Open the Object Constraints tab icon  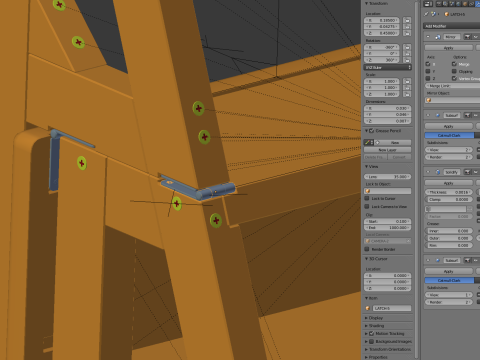[471, 4]
